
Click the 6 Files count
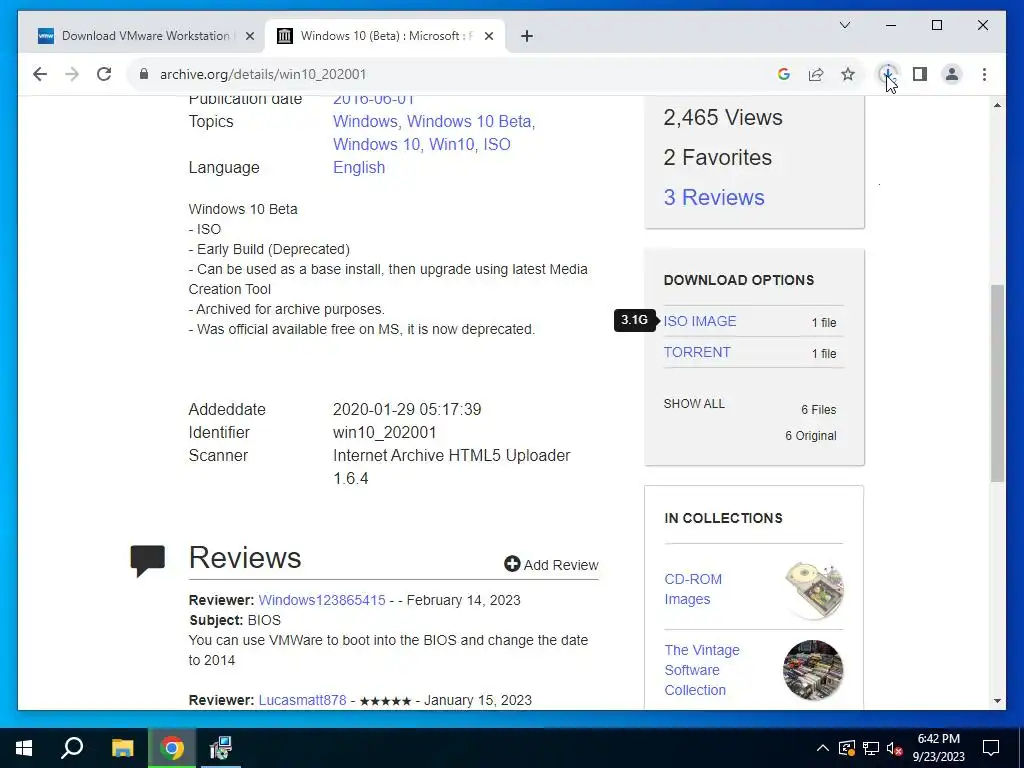[818, 409]
